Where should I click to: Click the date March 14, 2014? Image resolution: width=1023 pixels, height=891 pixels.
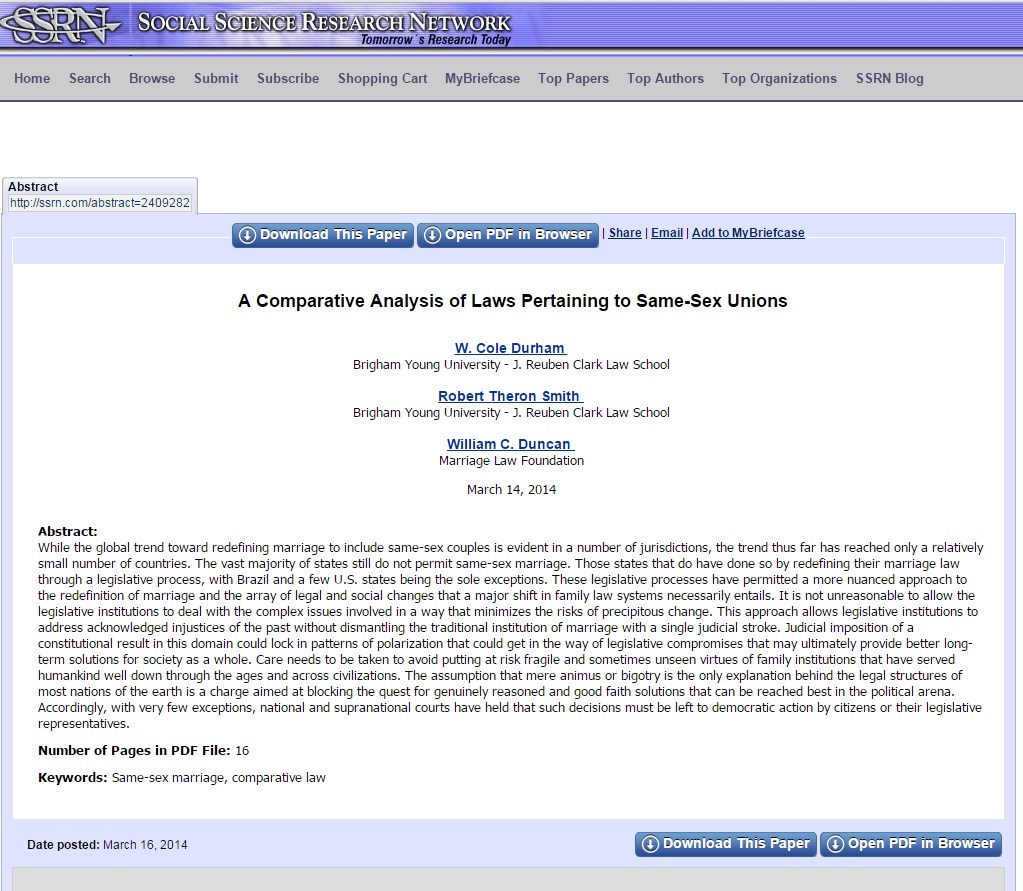(512, 490)
